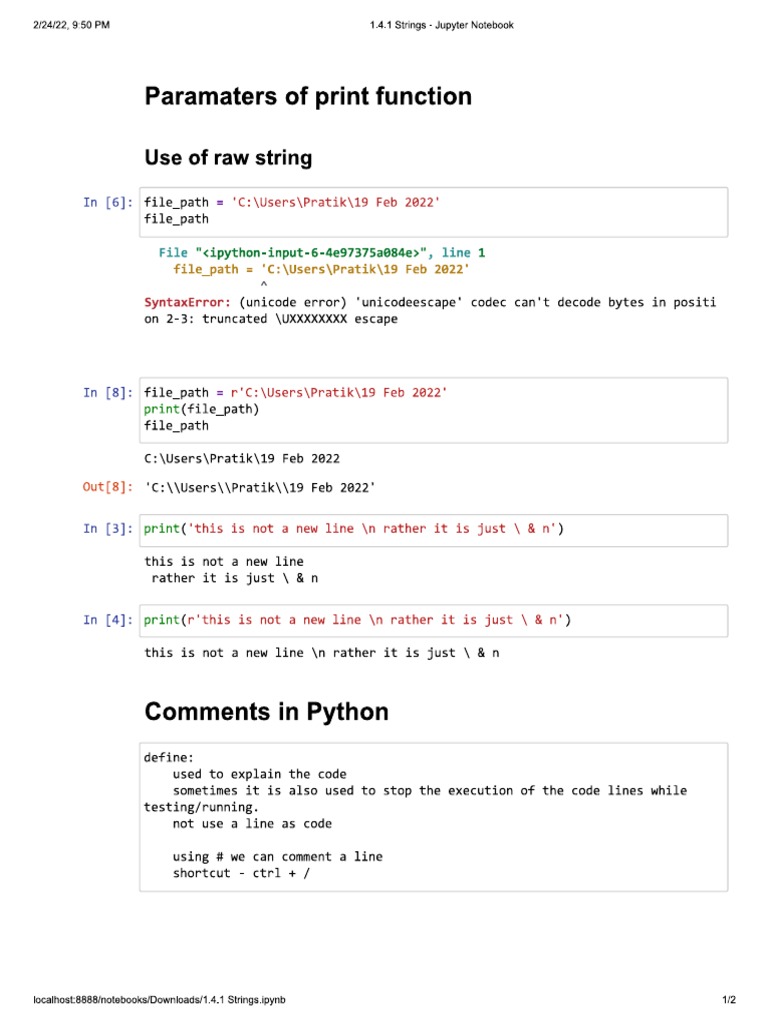
Task: Click the 'Use of raw string' heading
Action: click(x=228, y=158)
